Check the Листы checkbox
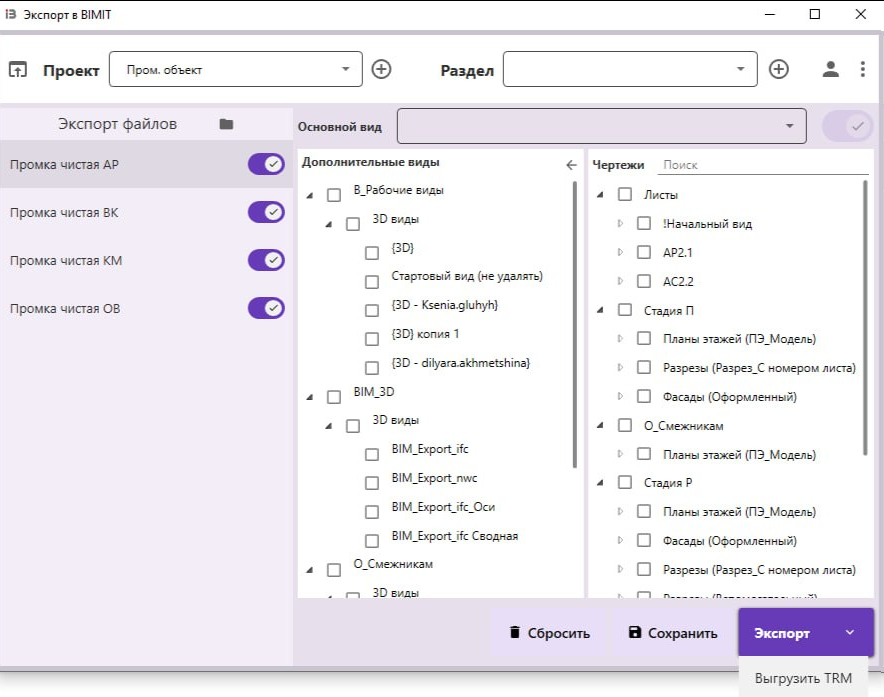Viewport: 884px width, 697px height. [625, 195]
